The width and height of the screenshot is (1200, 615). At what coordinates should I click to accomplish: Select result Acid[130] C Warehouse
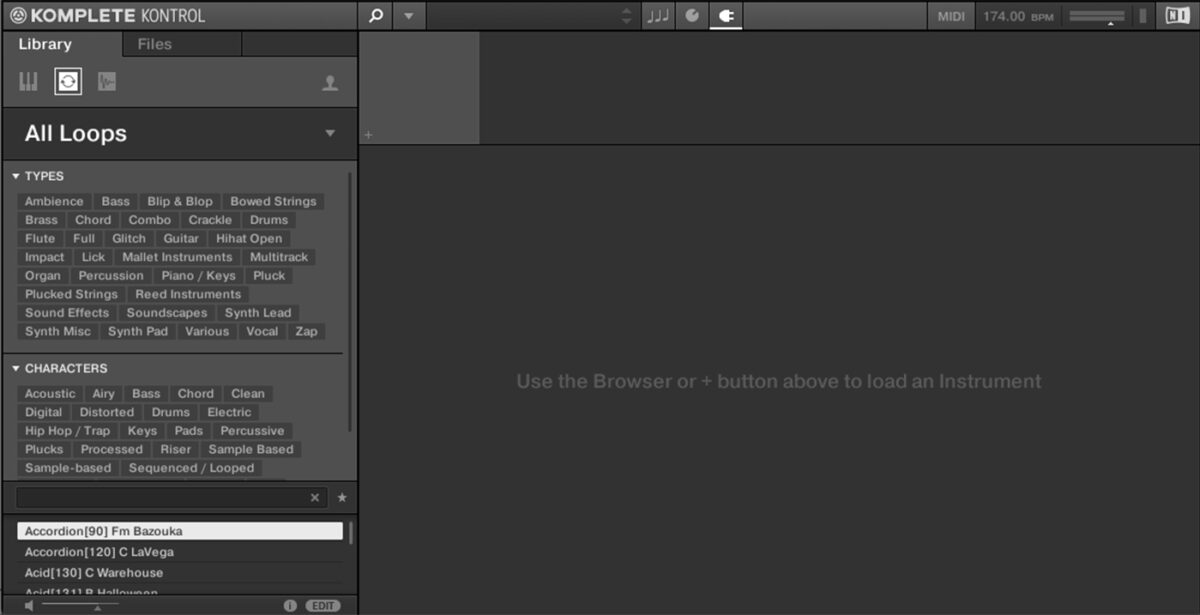click(180, 573)
